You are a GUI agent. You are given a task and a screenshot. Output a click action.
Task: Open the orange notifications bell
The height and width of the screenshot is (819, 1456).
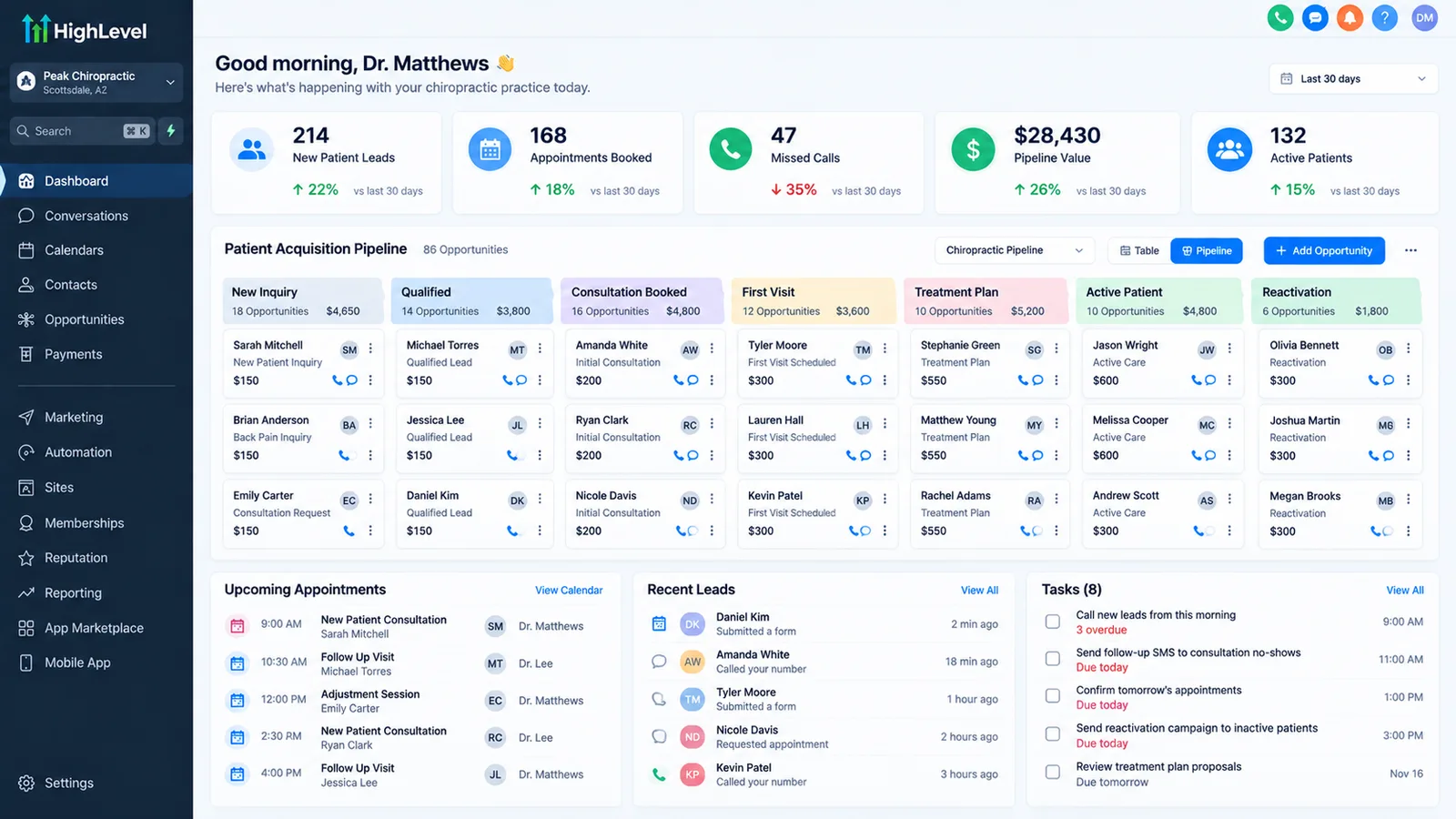(1350, 17)
